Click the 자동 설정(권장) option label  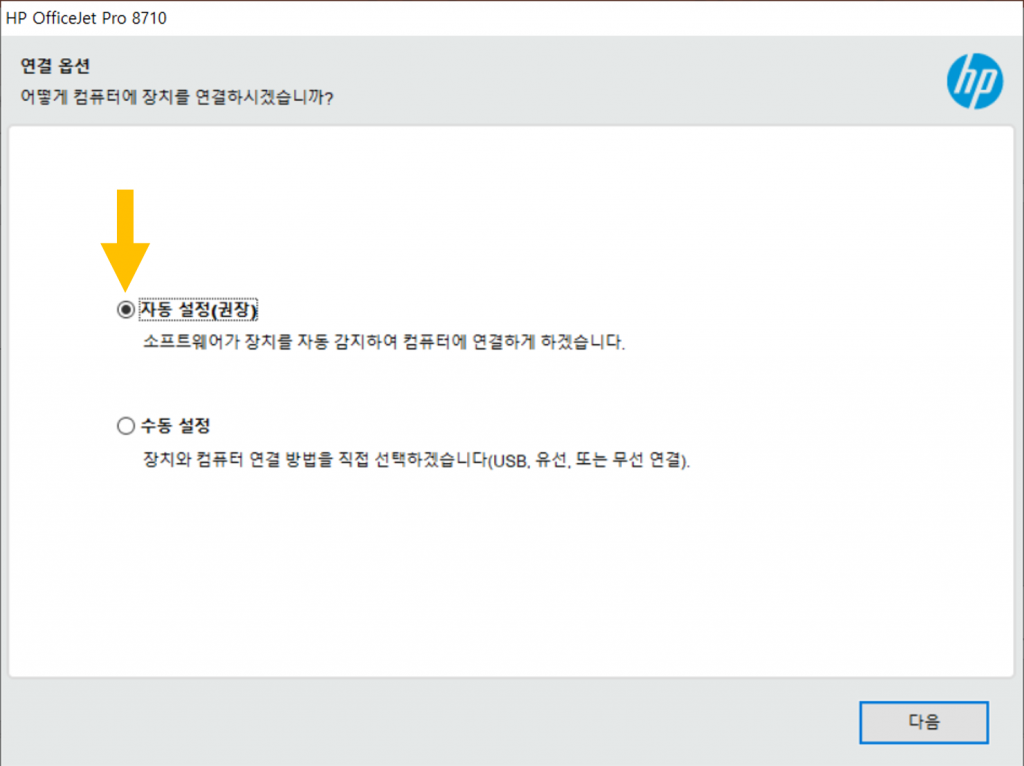tap(205, 310)
